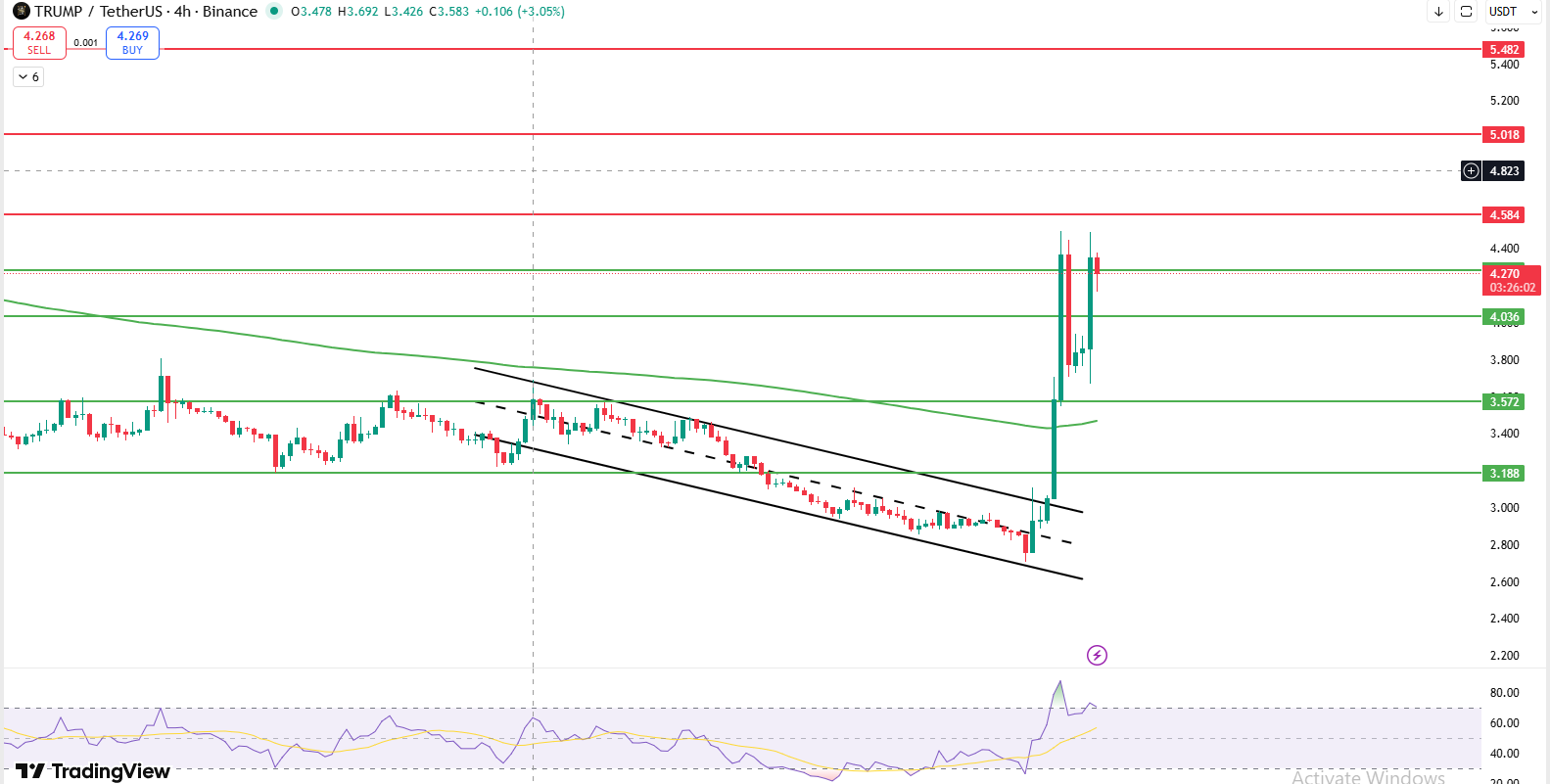Click the 4.269 BUY button
The height and width of the screenshot is (784, 1550).
point(132,43)
